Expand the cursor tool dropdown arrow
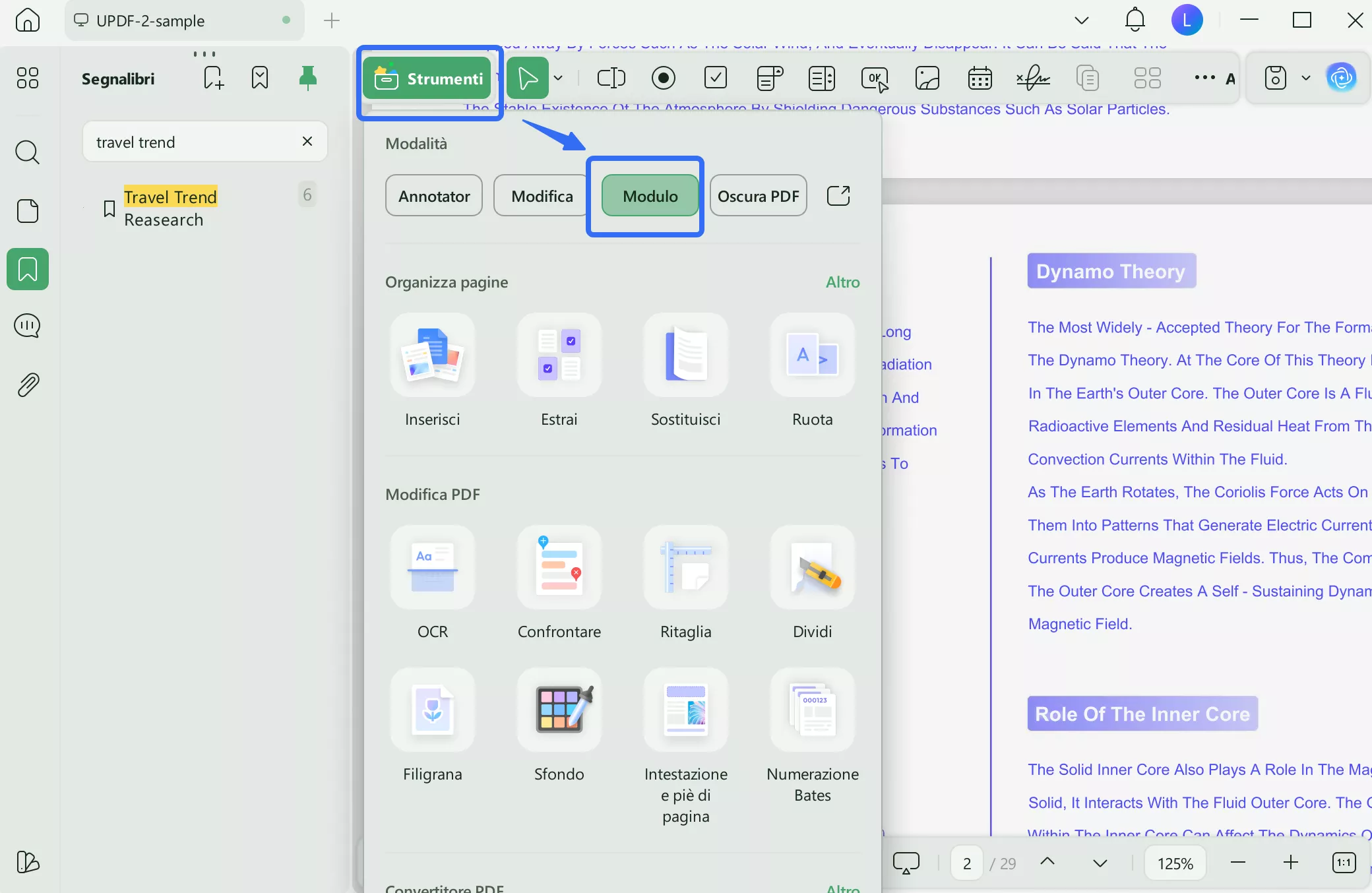 tap(558, 78)
